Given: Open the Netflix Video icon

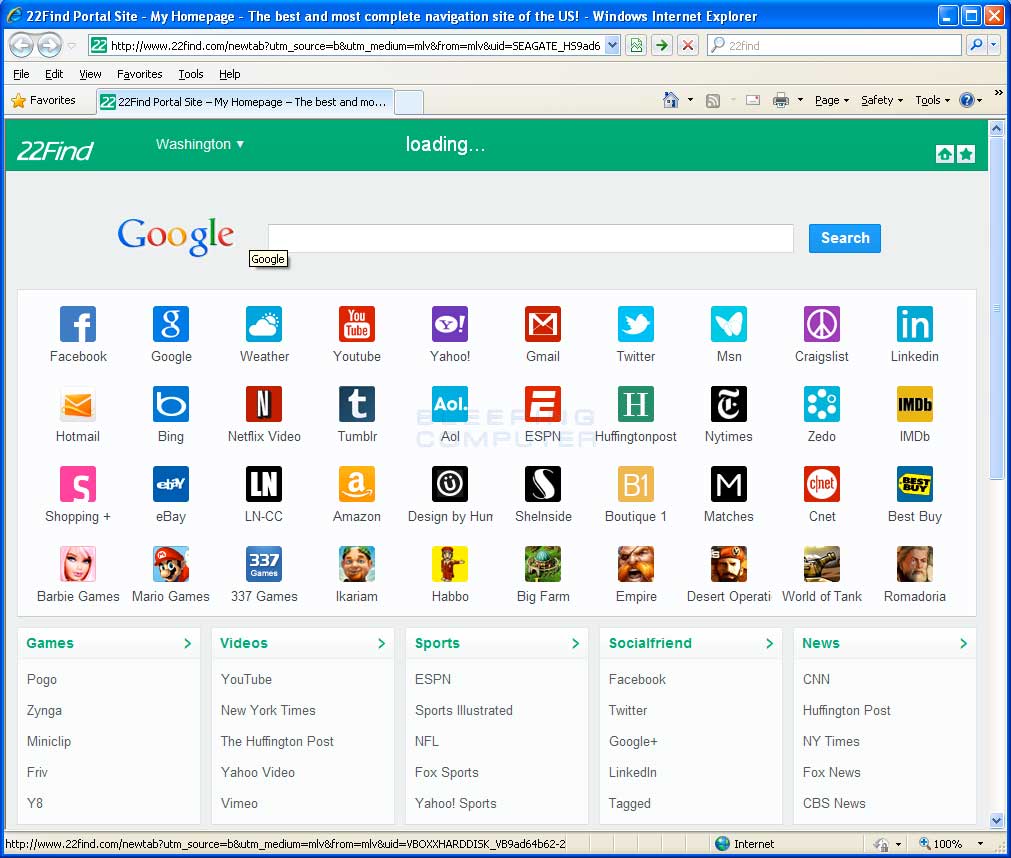Looking at the screenshot, I should pos(264,404).
